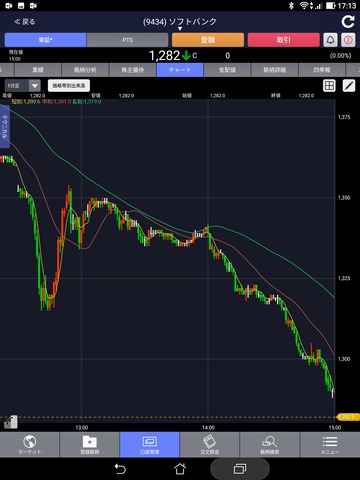The height and width of the screenshot is (480, 360).
Task: Open the 1分足 timeframe dropdown
Action: click(23, 86)
